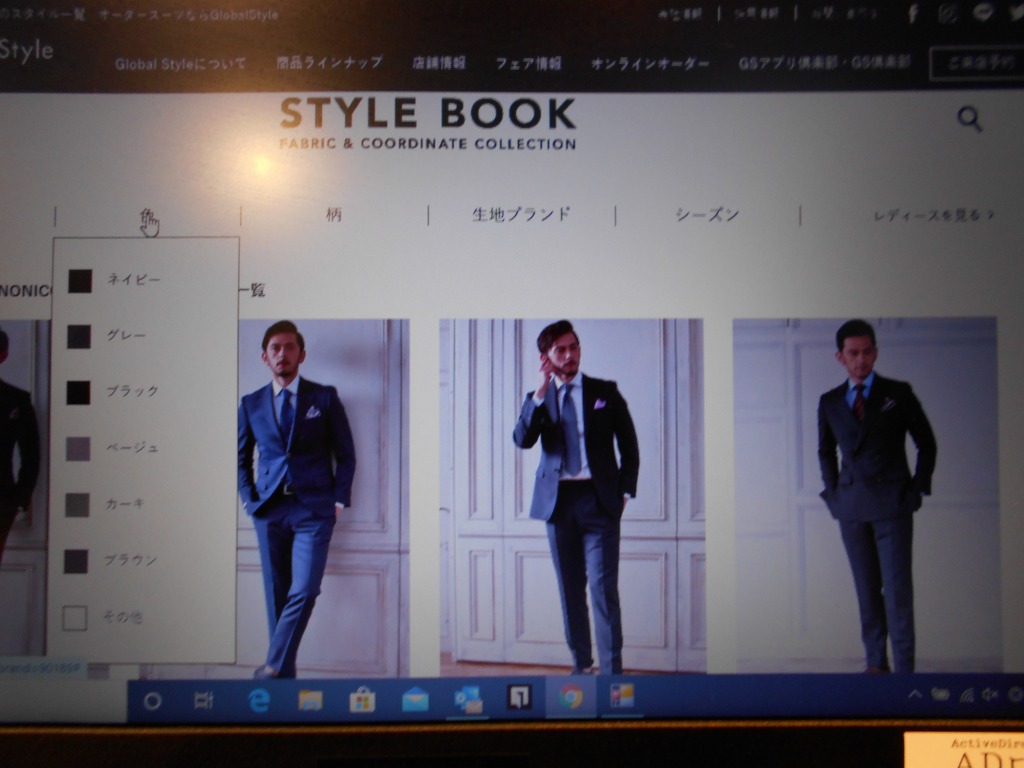Open Microsoft Edge from the taskbar
Image resolution: width=1024 pixels, height=768 pixels.
pos(259,700)
